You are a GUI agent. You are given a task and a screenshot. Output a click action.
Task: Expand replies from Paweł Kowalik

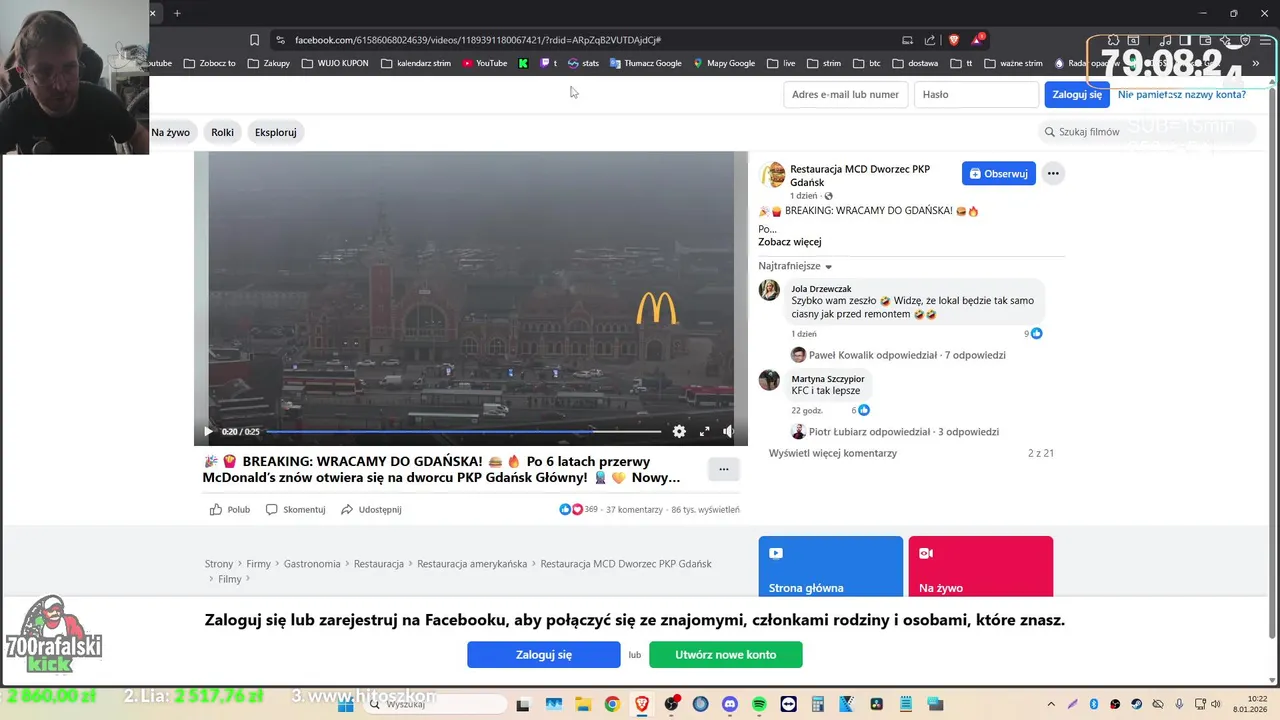point(898,355)
